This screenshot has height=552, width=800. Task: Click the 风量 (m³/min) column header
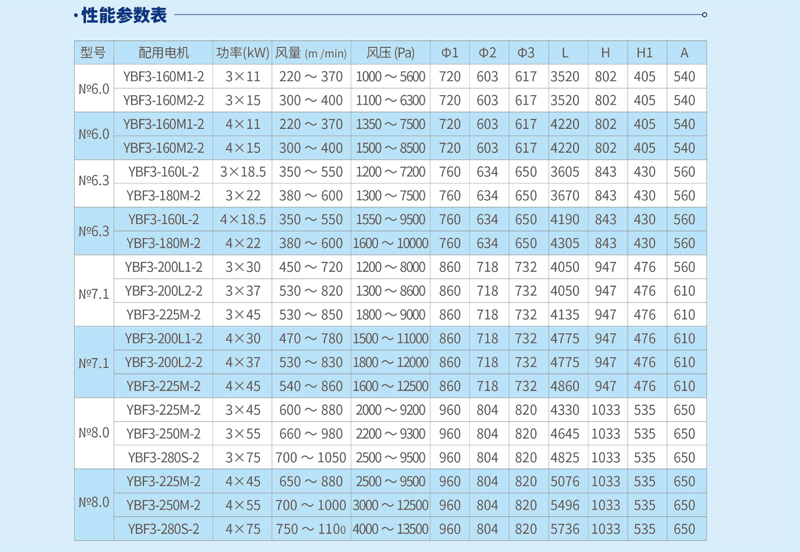(310, 52)
